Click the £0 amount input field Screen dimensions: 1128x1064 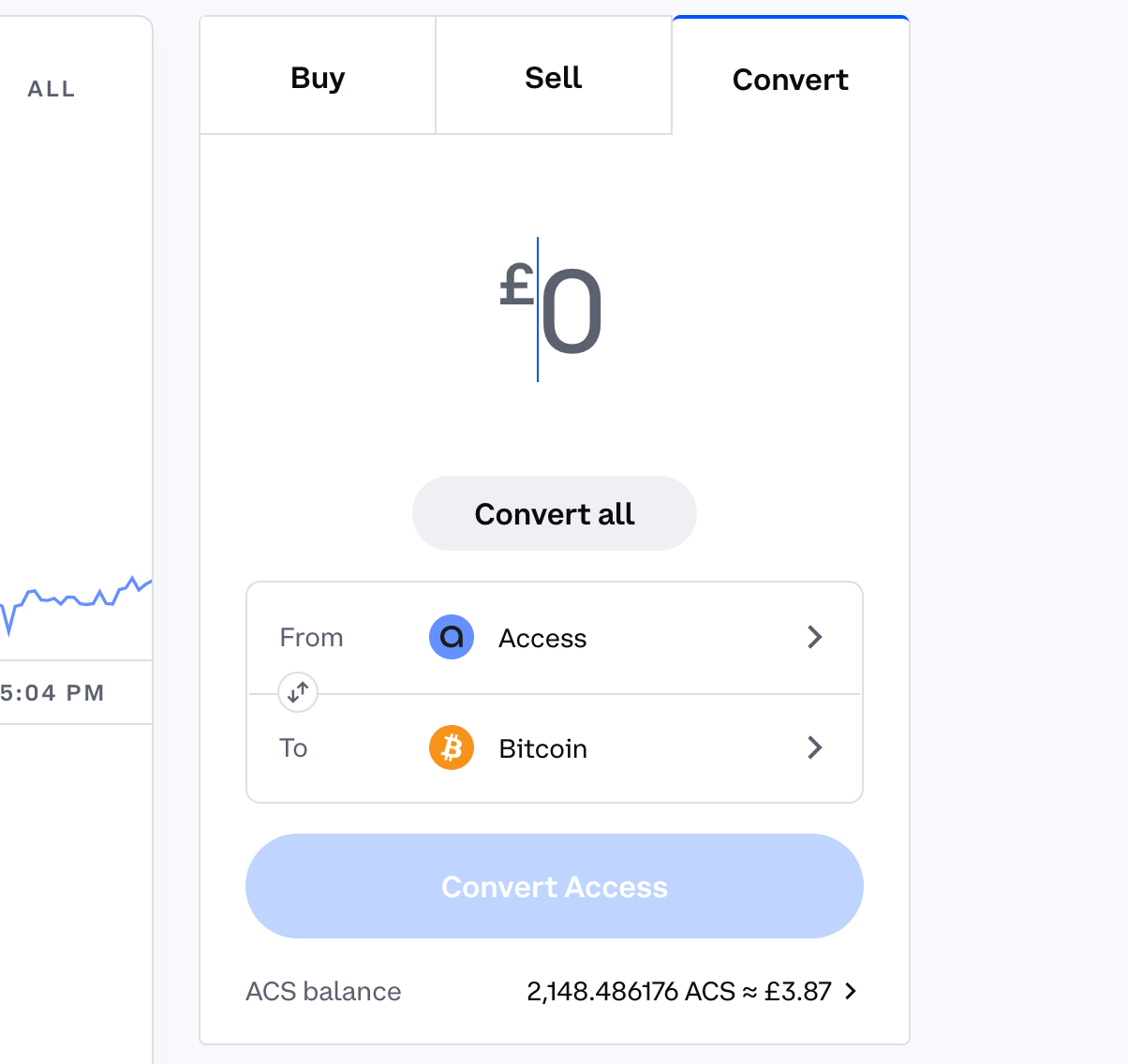[x=553, y=310]
